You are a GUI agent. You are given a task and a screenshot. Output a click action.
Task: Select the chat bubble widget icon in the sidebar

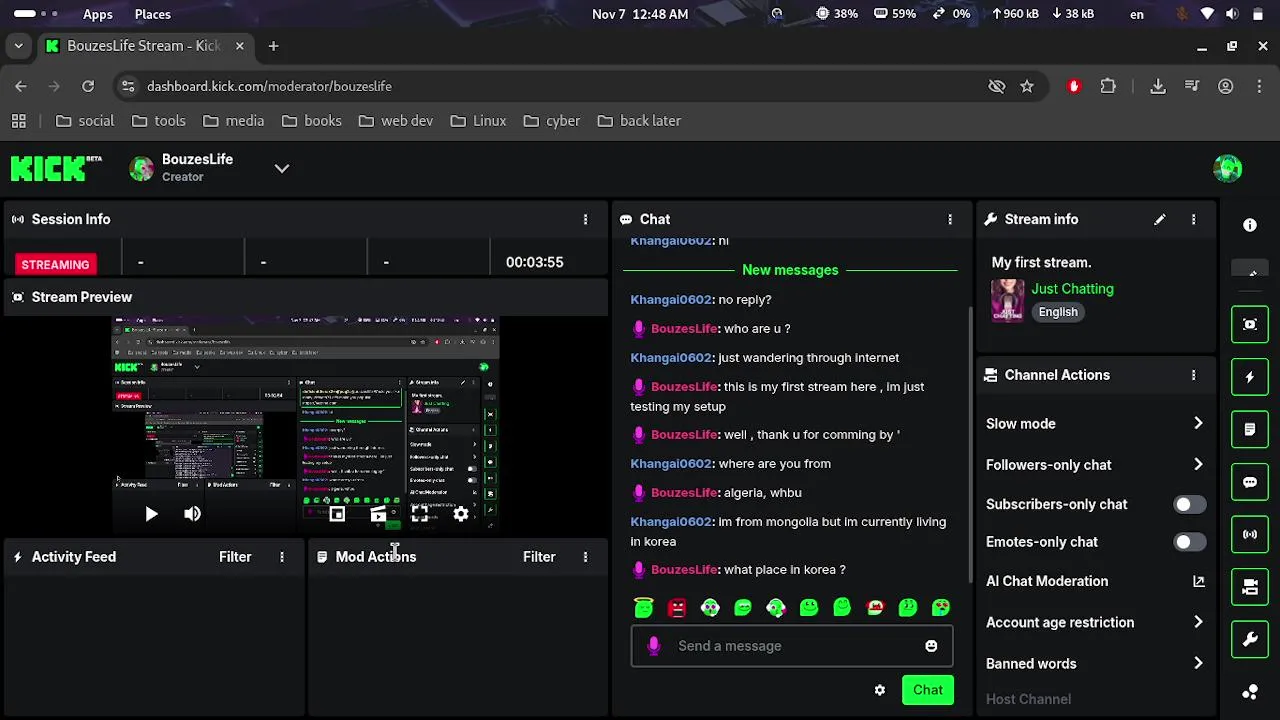(x=1249, y=482)
